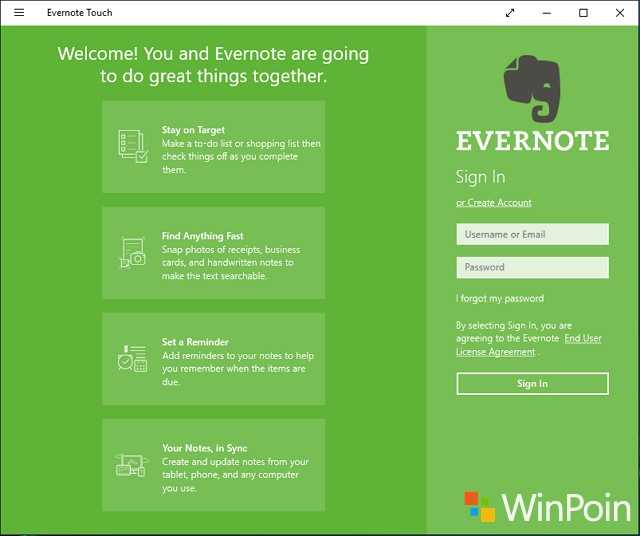This screenshot has height=536, width=640.
Task: Click the Stay on Target checklist icon
Action: [133, 147]
